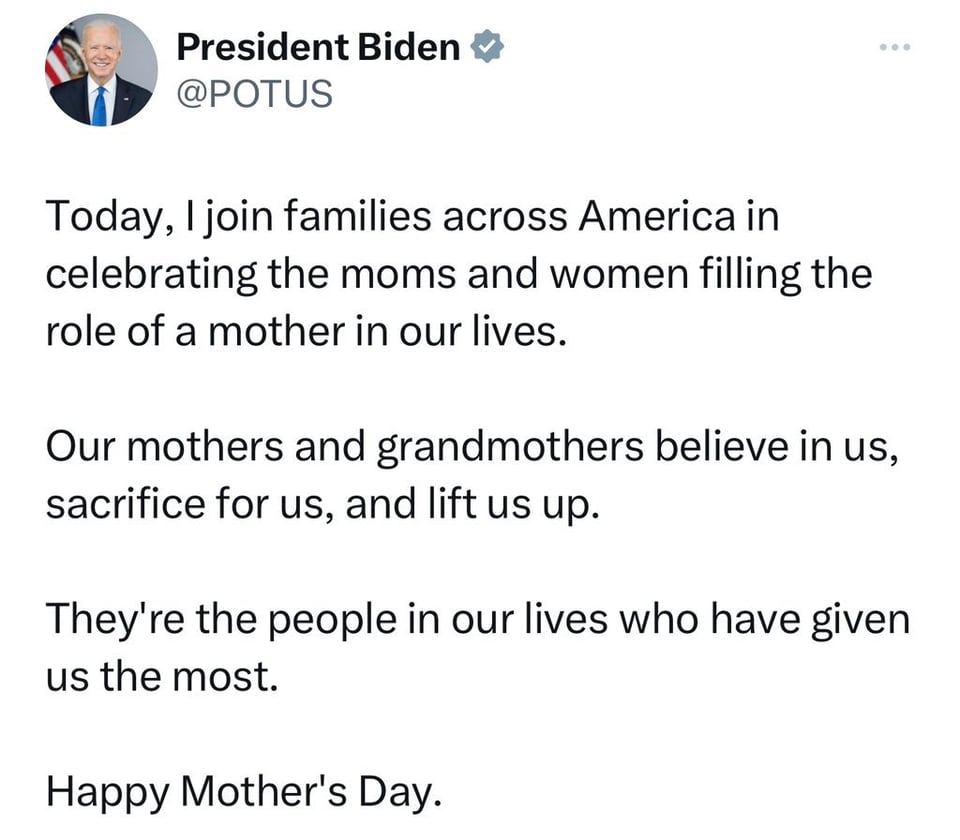Open the profile picture avatar

coord(101,70)
